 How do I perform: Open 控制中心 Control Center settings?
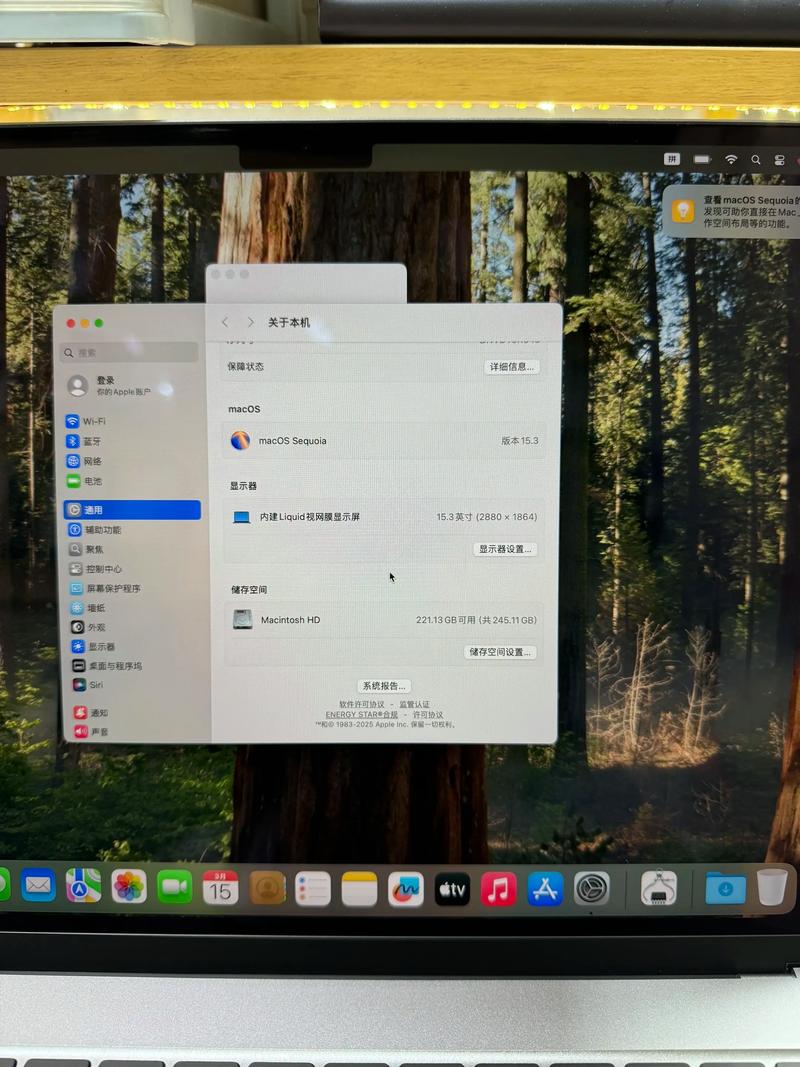[95, 569]
